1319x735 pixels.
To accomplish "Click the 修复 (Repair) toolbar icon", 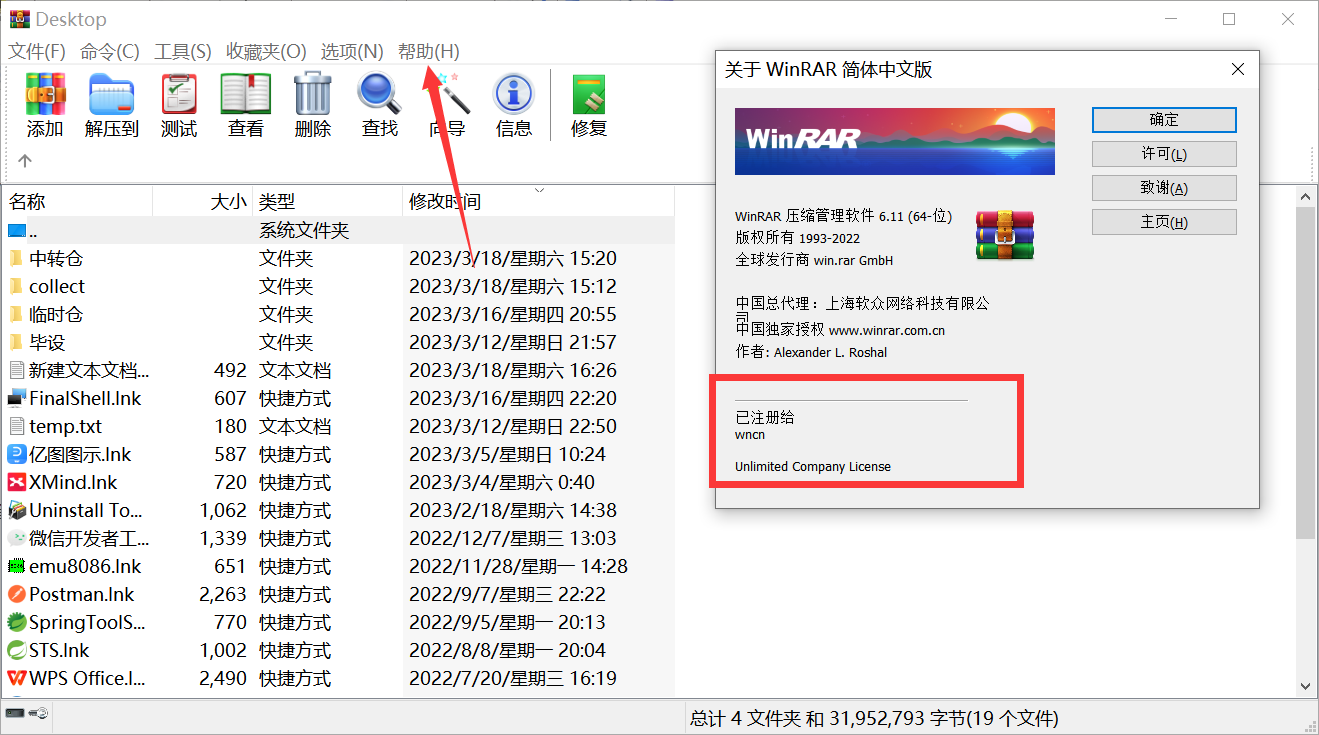I will pyautogui.click(x=589, y=94).
